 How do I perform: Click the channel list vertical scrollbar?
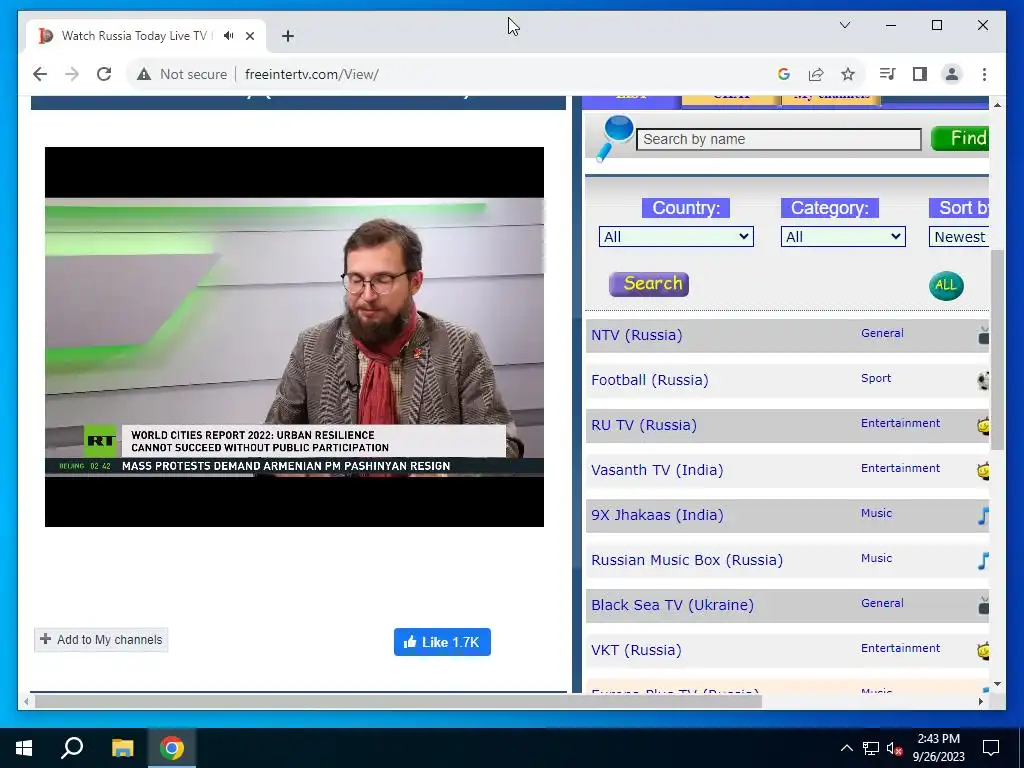(x=997, y=349)
